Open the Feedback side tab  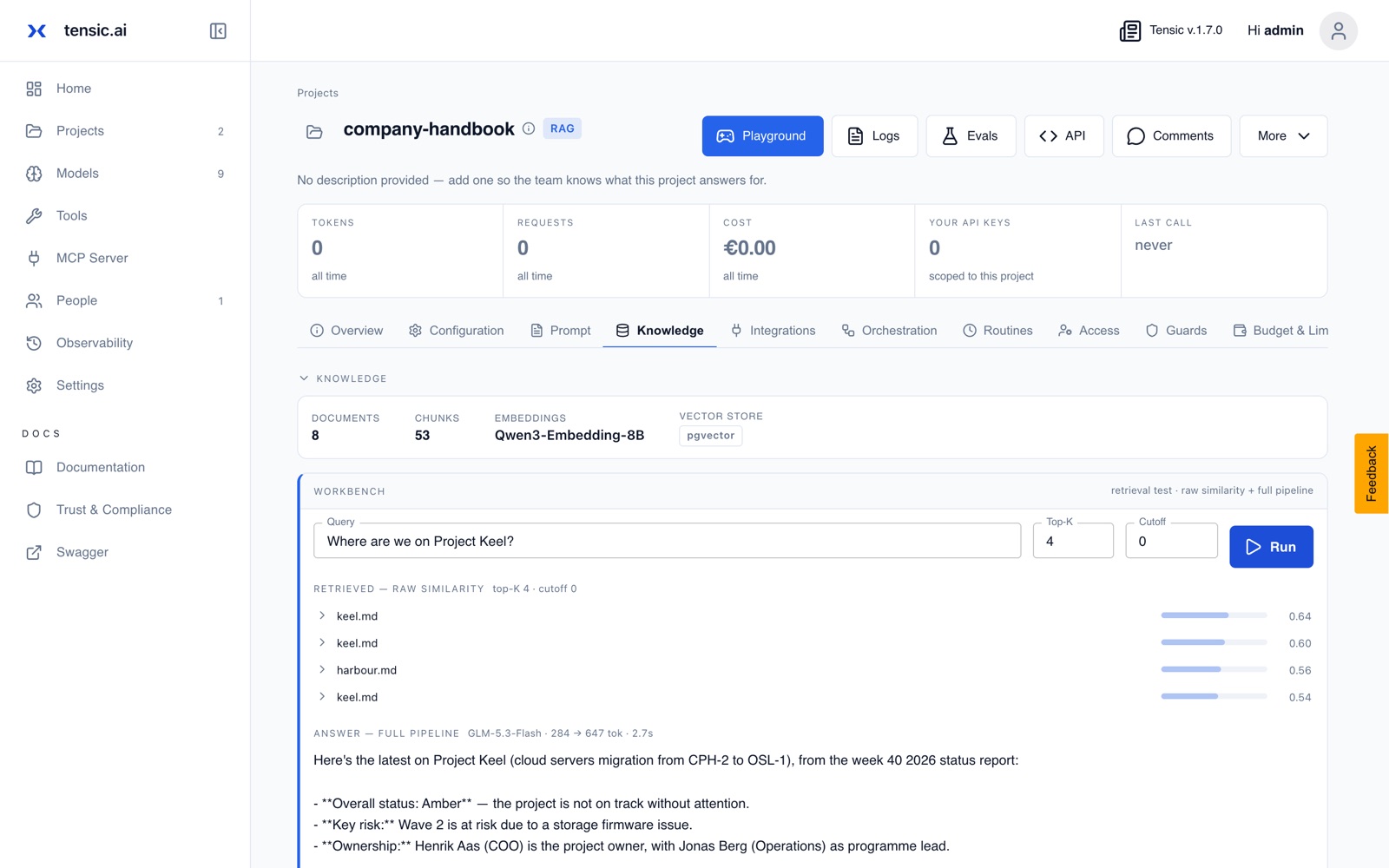pyautogui.click(x=1372, y=474)
